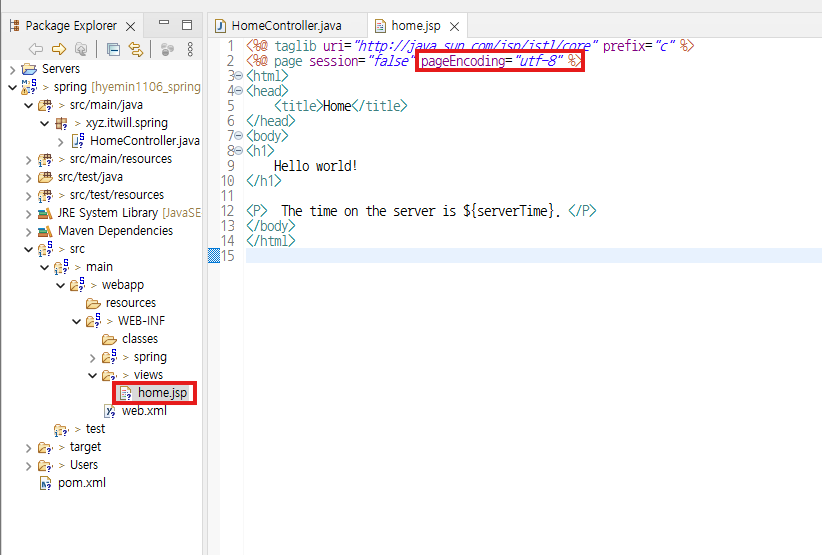Close the home.jsp editor tab
Image resolution: width=822 pixels, height=555 pixels.
tap(455, 26)
